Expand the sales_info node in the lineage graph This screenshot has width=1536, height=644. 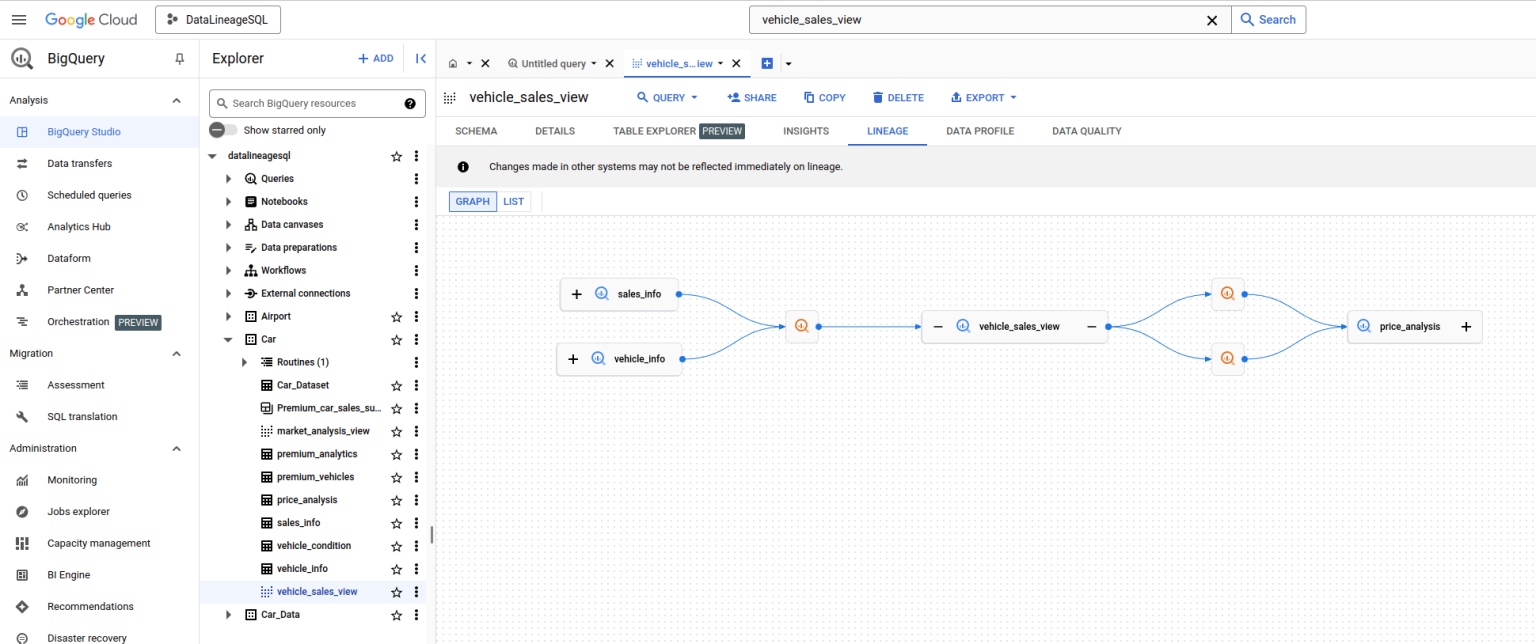(x=577, y=294)
